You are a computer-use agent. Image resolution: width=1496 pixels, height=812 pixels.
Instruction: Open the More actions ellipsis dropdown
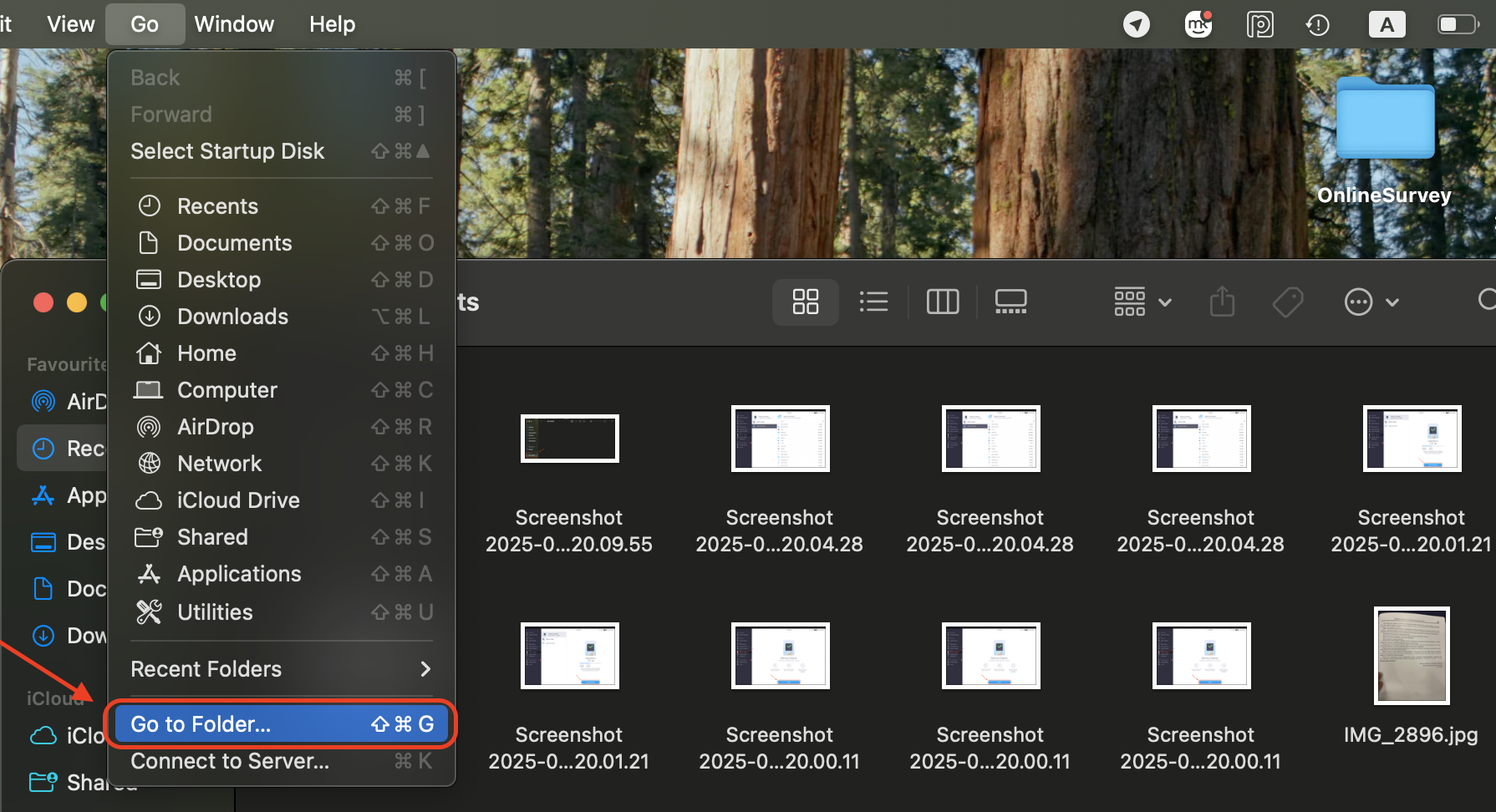(x=1371, y=302)
